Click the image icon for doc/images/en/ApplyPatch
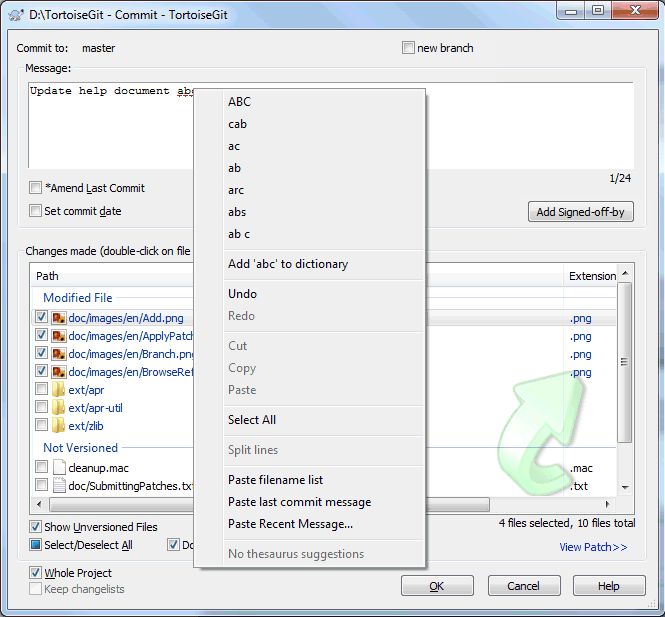Viewport: 665px width, 617px height. click(59, 336)
